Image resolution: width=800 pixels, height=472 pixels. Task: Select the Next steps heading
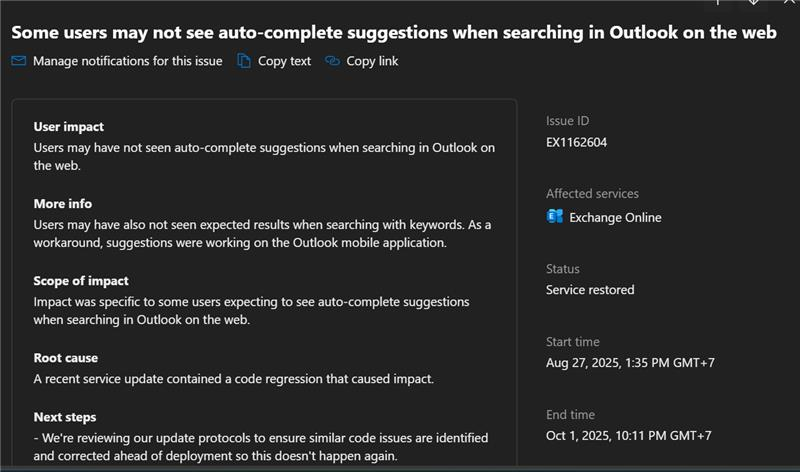(x=64, y=417)
